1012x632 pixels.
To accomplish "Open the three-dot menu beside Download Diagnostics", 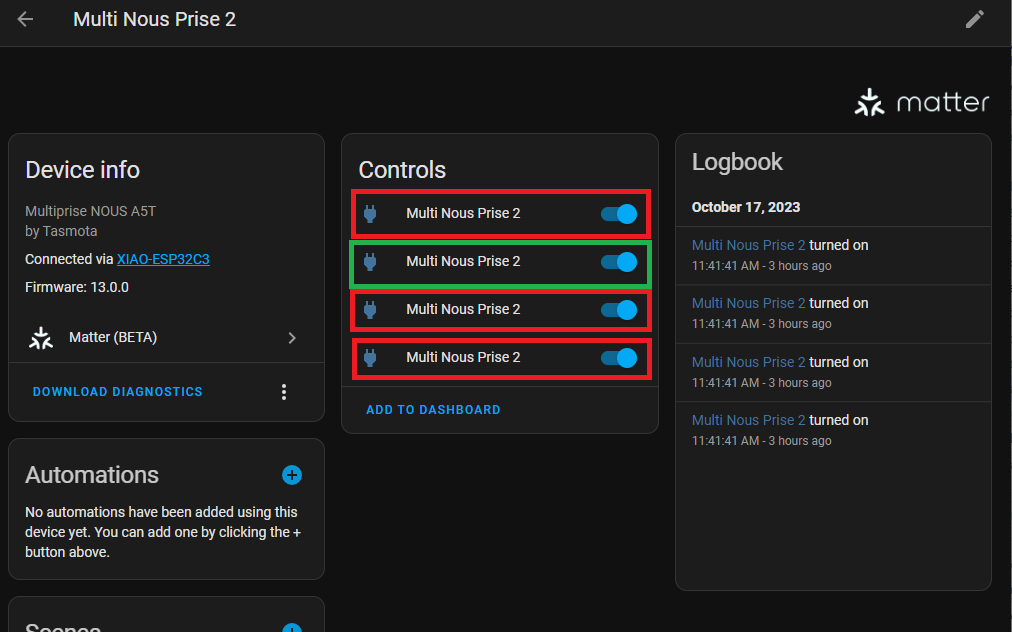I will 284,391.
